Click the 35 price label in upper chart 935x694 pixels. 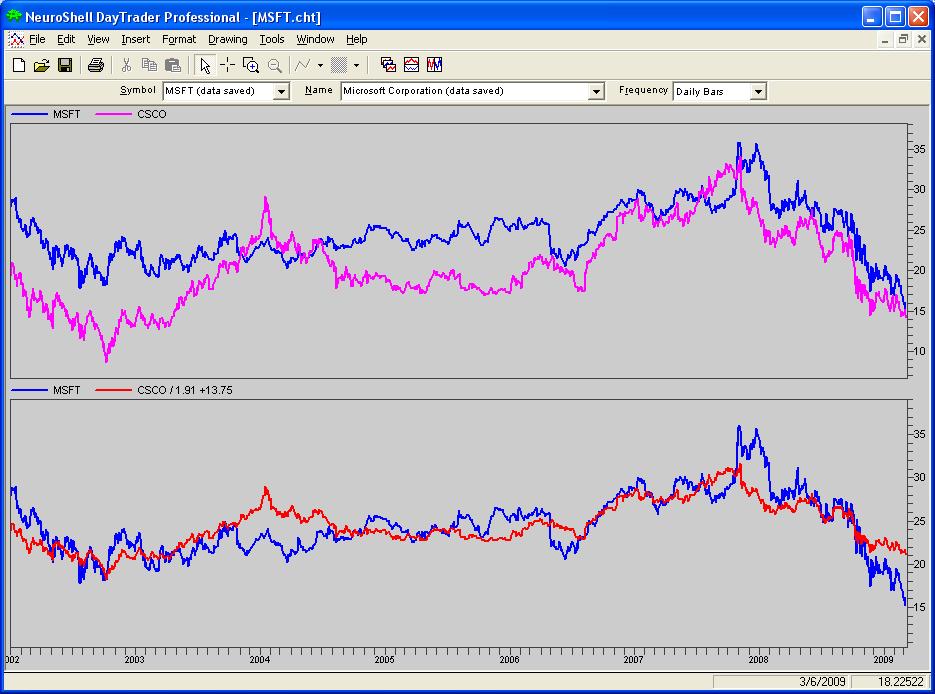(x=919, y=149)
